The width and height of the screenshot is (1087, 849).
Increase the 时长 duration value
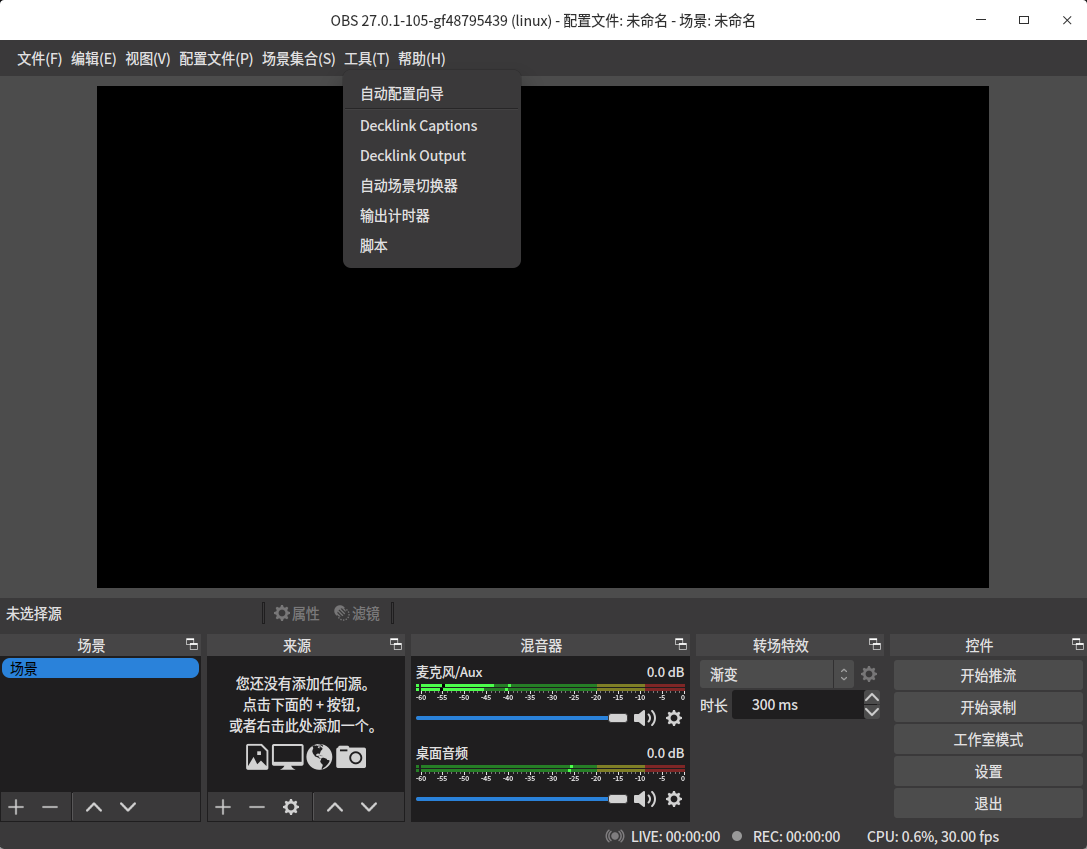(x=872, y=697)
